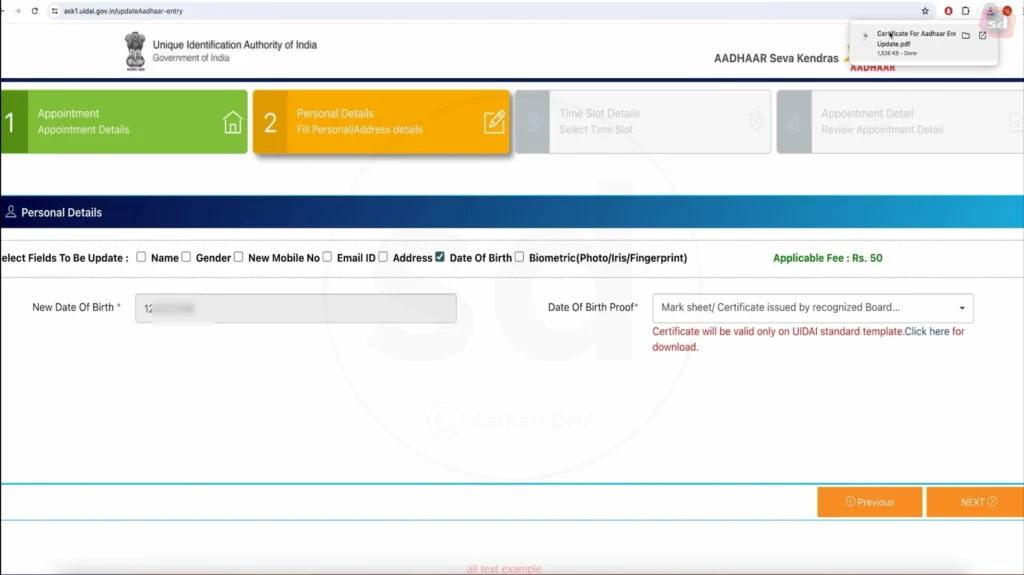Select the Biometric (Photo/Iris/Fingerprint) checkbox

pos(519,257)
